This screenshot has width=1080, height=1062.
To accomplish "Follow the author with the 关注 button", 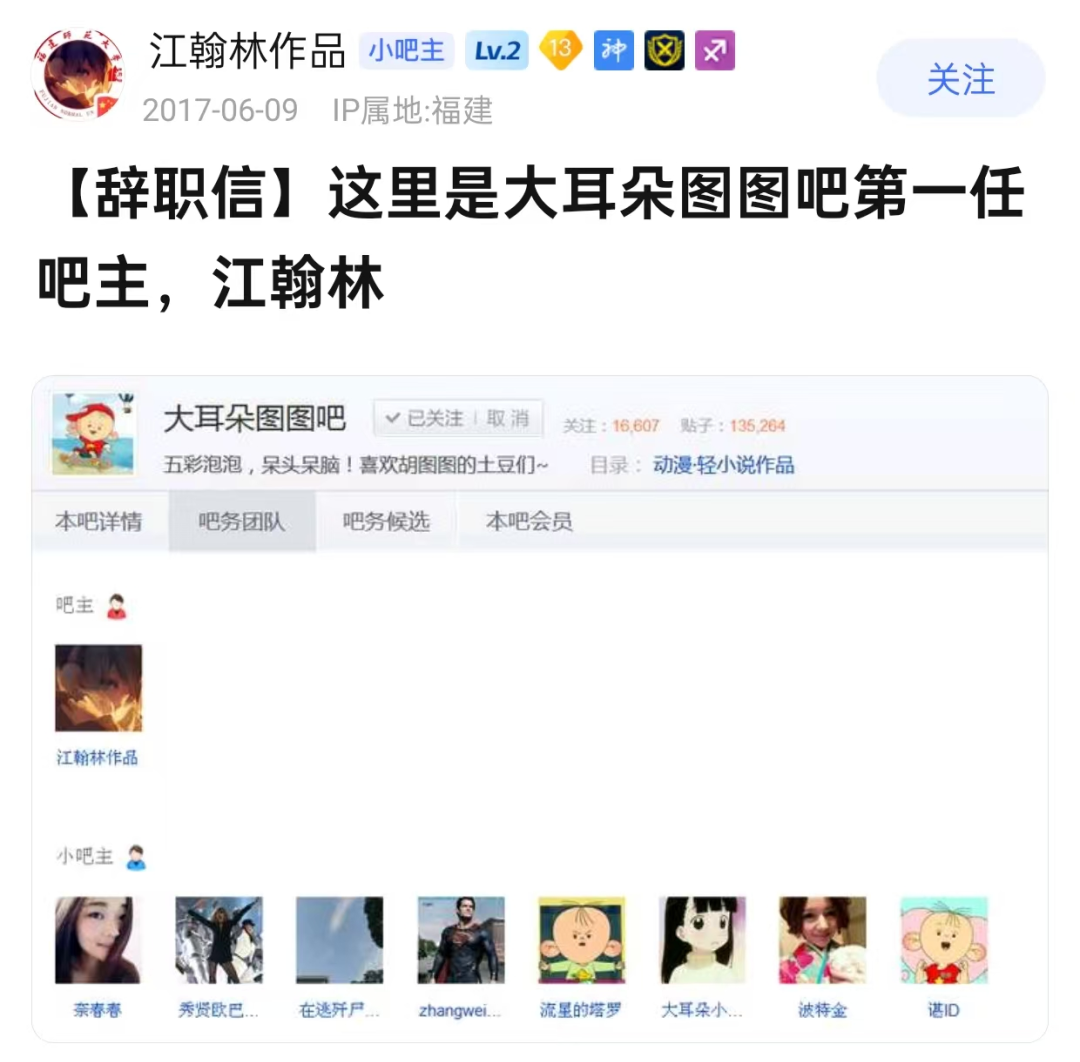I will [x=961, y=79].
